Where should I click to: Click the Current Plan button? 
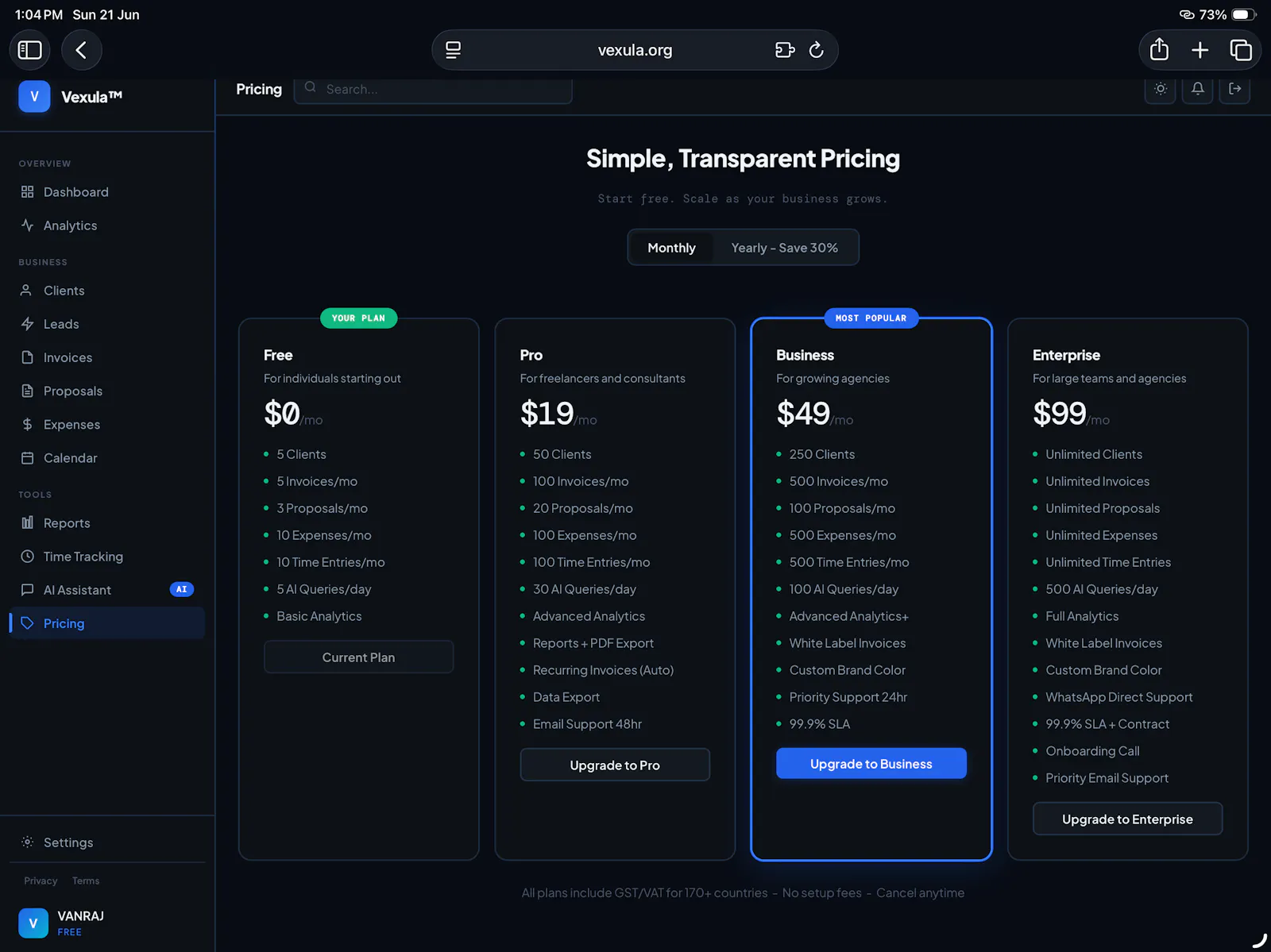[x=358, y=657]
